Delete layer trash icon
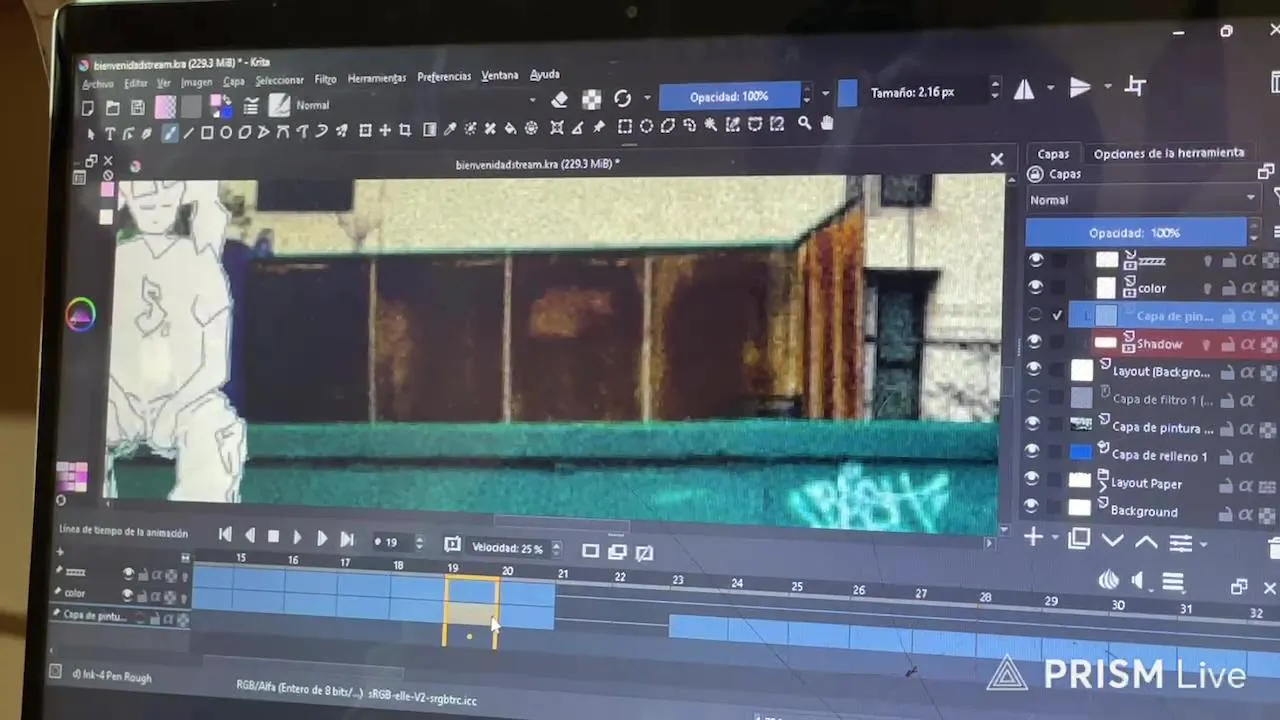 click(x=1274, y=546)
